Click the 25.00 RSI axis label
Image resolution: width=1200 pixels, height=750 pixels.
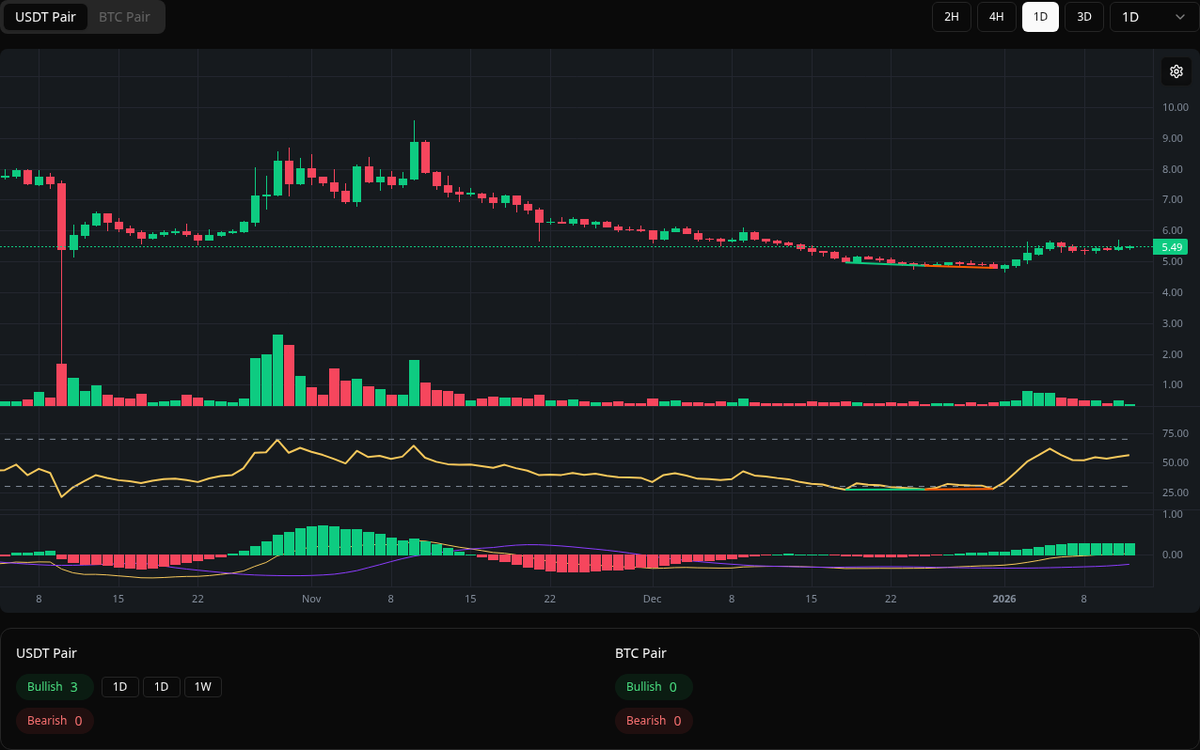click(x=1174, y=492)
